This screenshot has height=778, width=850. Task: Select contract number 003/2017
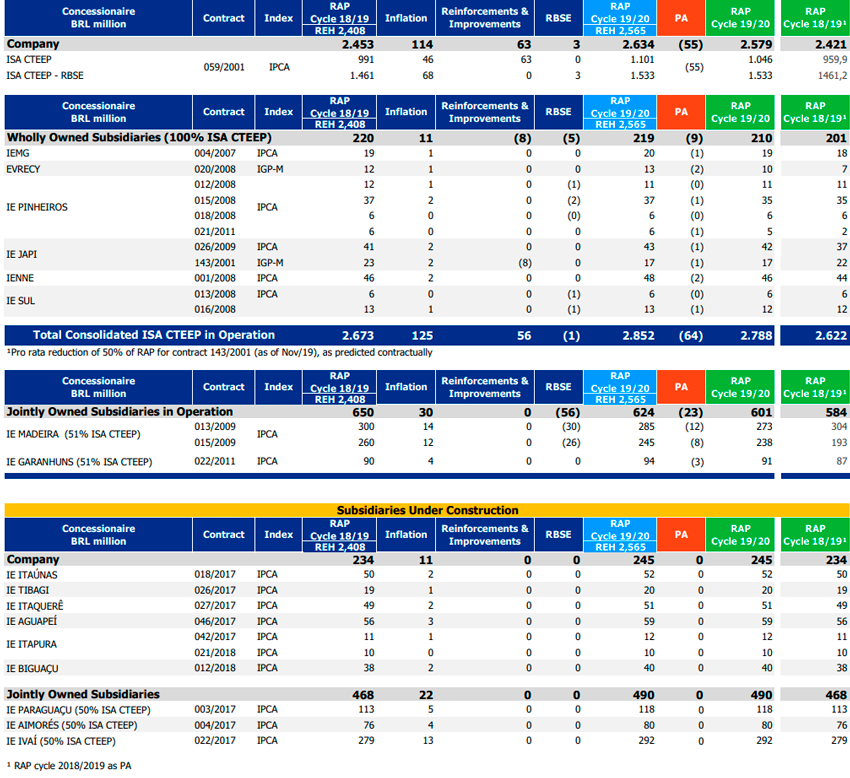point(215,709)
